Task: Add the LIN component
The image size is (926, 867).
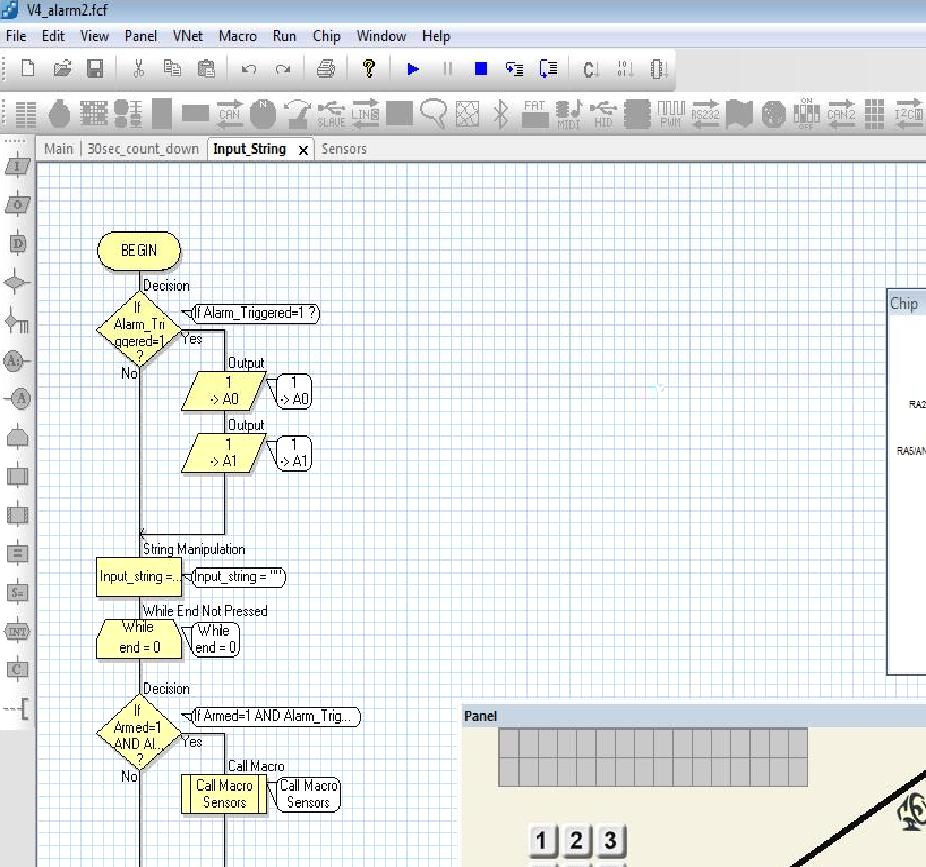Action: click(x=366, y=113)
